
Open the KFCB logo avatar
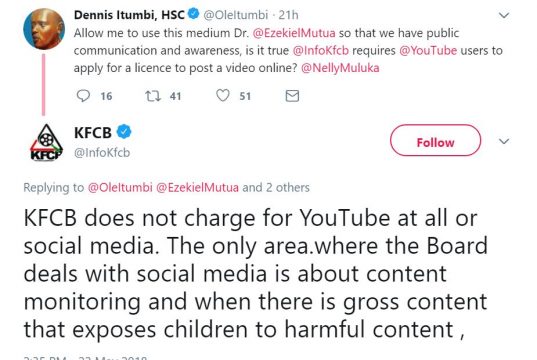46,142
